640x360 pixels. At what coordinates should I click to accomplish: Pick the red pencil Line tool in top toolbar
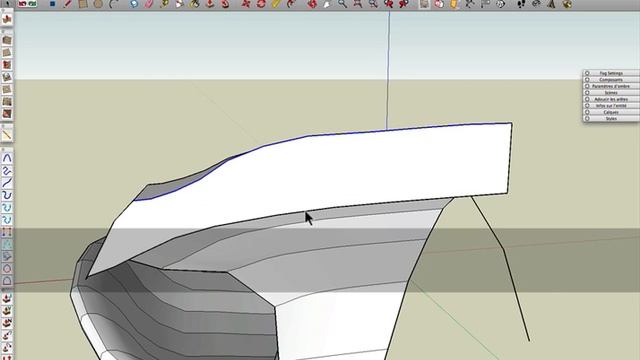[68, 4]
